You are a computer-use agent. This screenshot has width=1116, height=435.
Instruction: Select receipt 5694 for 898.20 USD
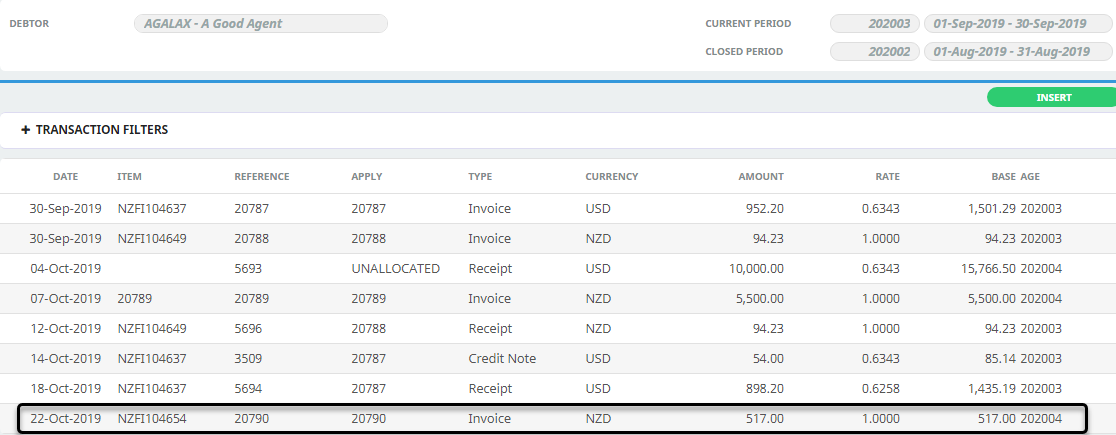point(558,388)
